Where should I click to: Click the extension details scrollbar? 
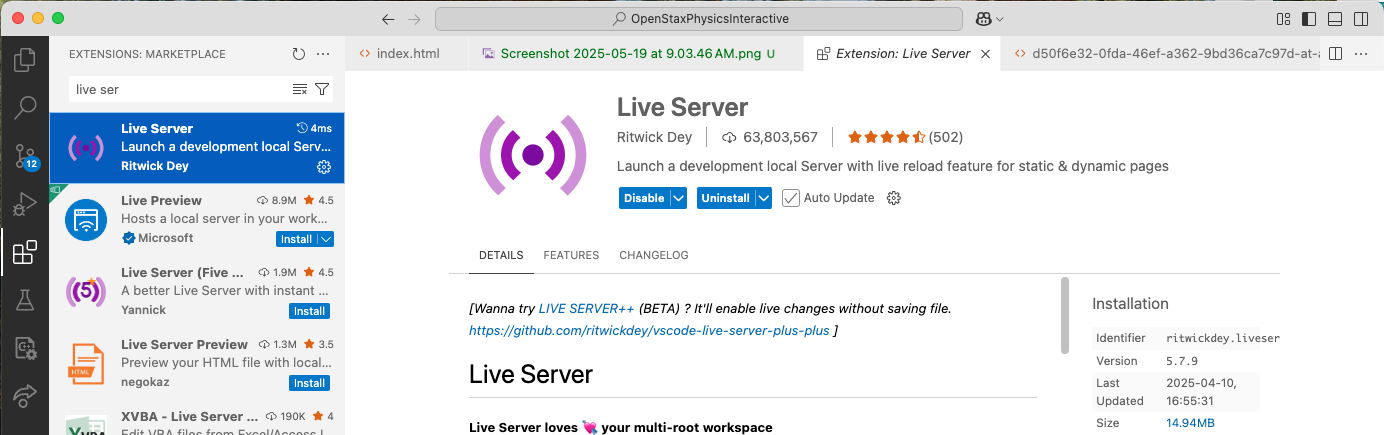coord(1065,315)
